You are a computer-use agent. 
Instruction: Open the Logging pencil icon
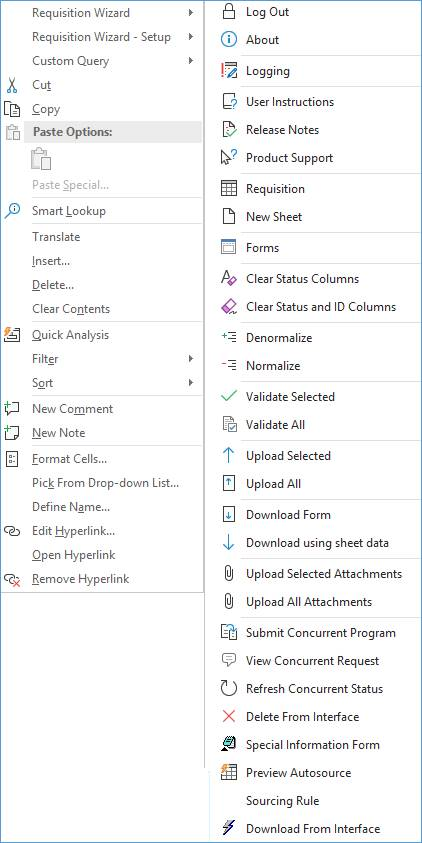[x=228, y=71]
